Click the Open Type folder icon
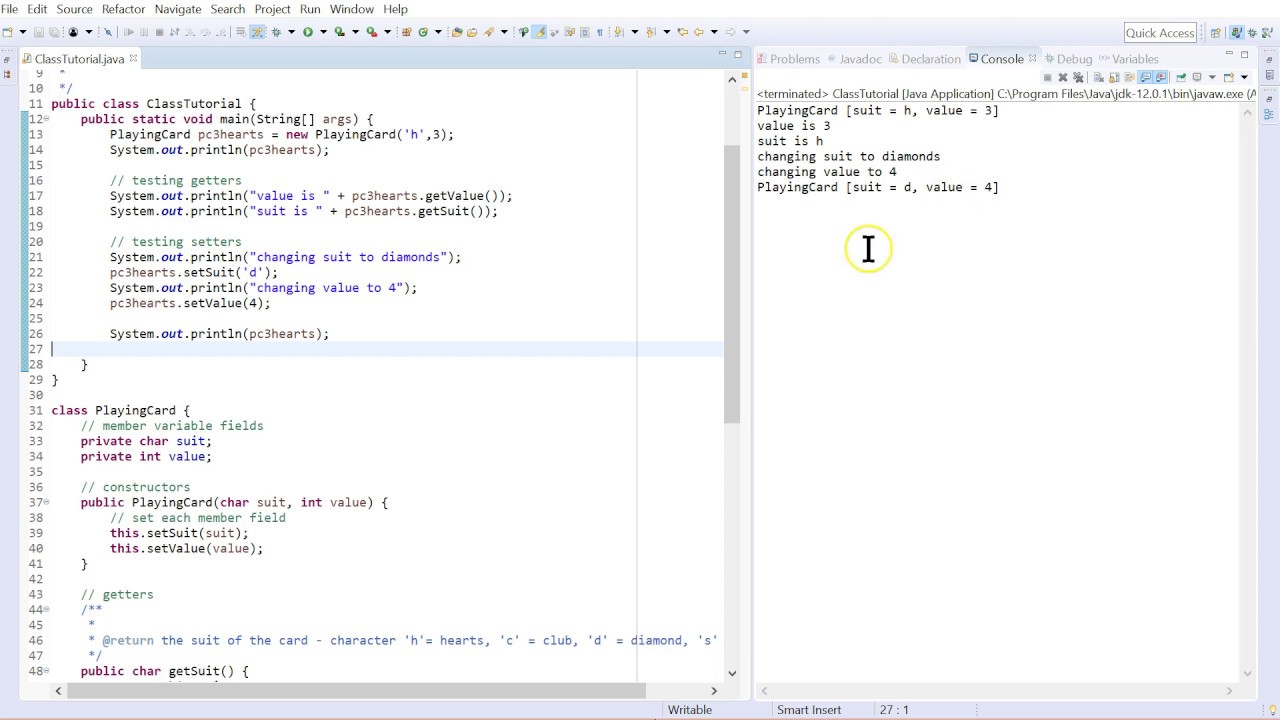The image size is (1280, 720). coord(456,32)
